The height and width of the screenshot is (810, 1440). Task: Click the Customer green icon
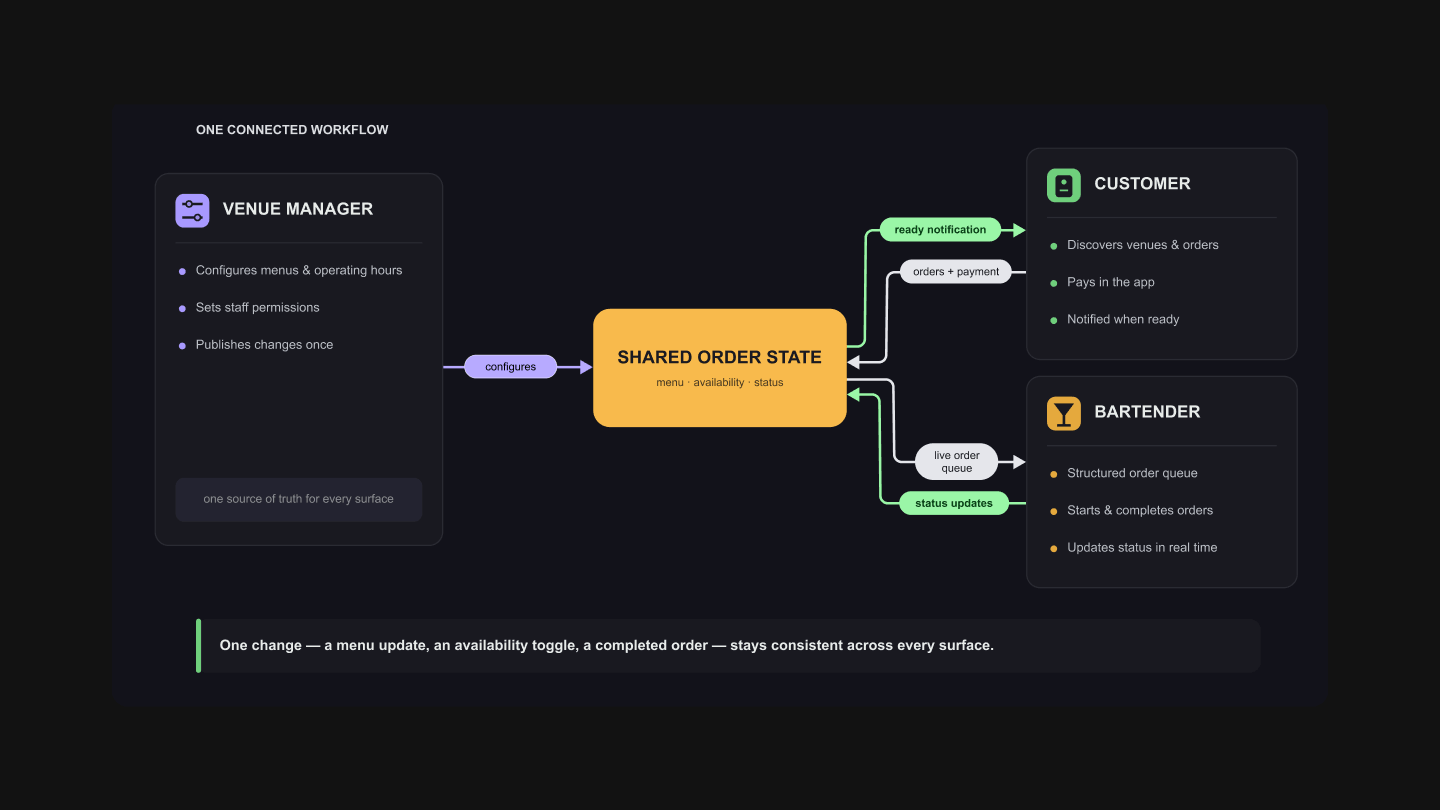pyautogui.click(x=1064, y=185)
